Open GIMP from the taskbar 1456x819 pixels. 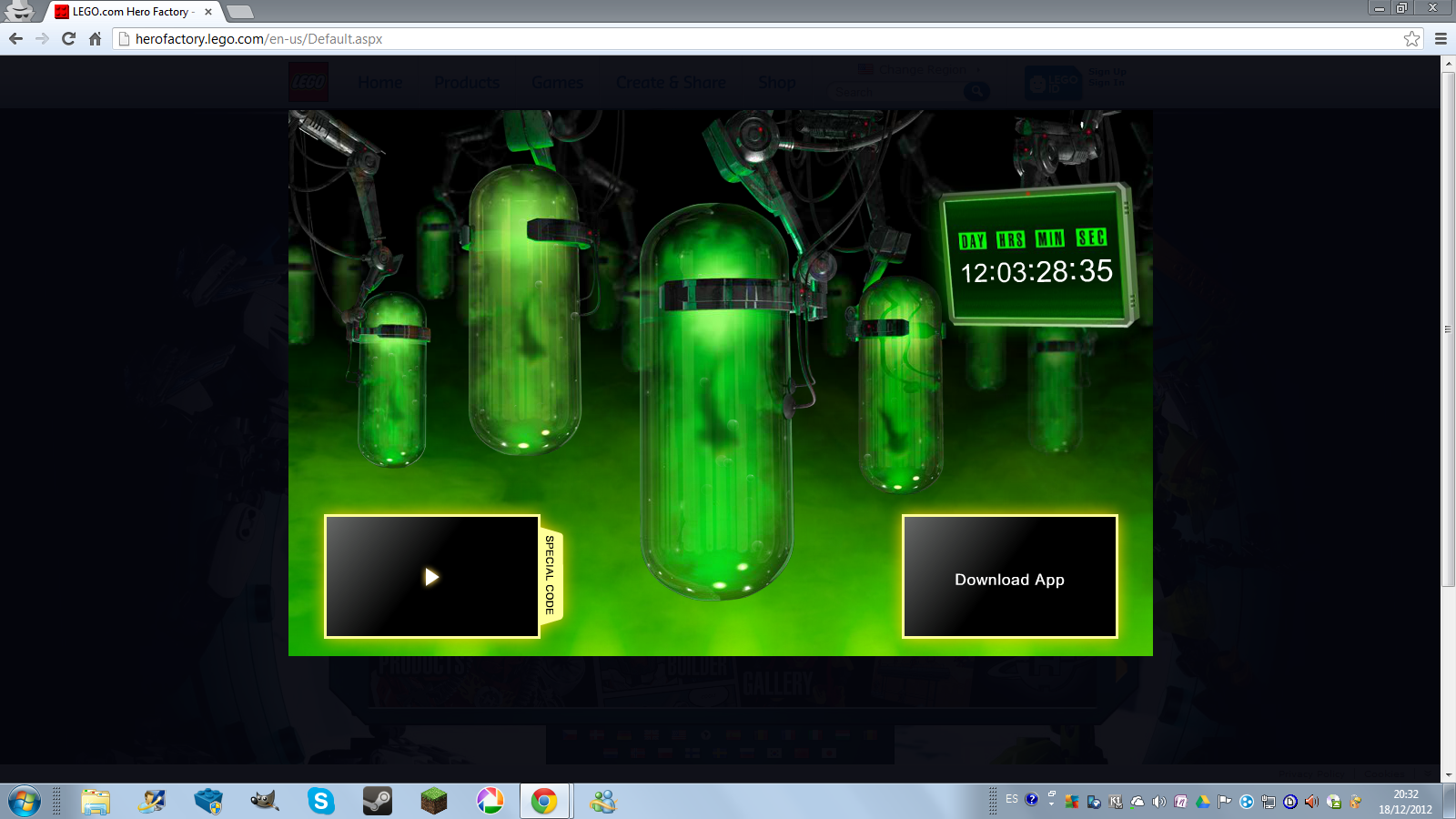[264, 802]
